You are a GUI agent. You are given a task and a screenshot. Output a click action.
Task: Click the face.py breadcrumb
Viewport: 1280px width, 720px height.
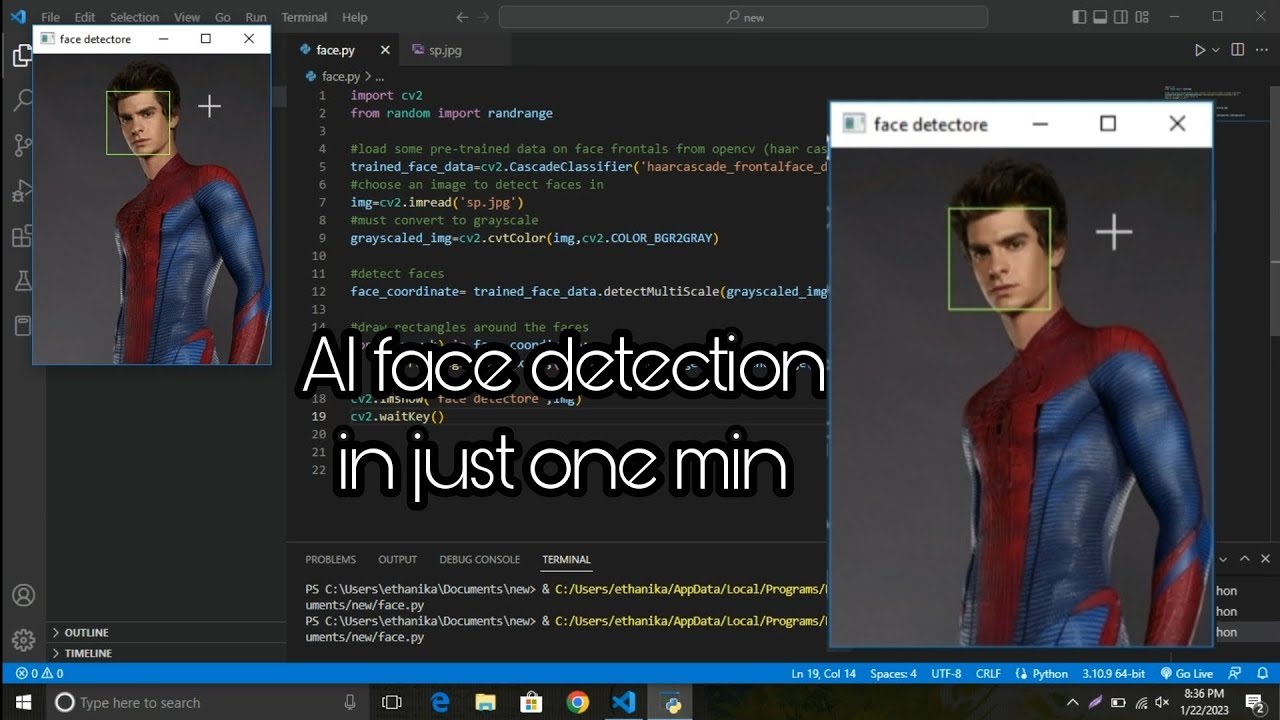click(339, 76)
